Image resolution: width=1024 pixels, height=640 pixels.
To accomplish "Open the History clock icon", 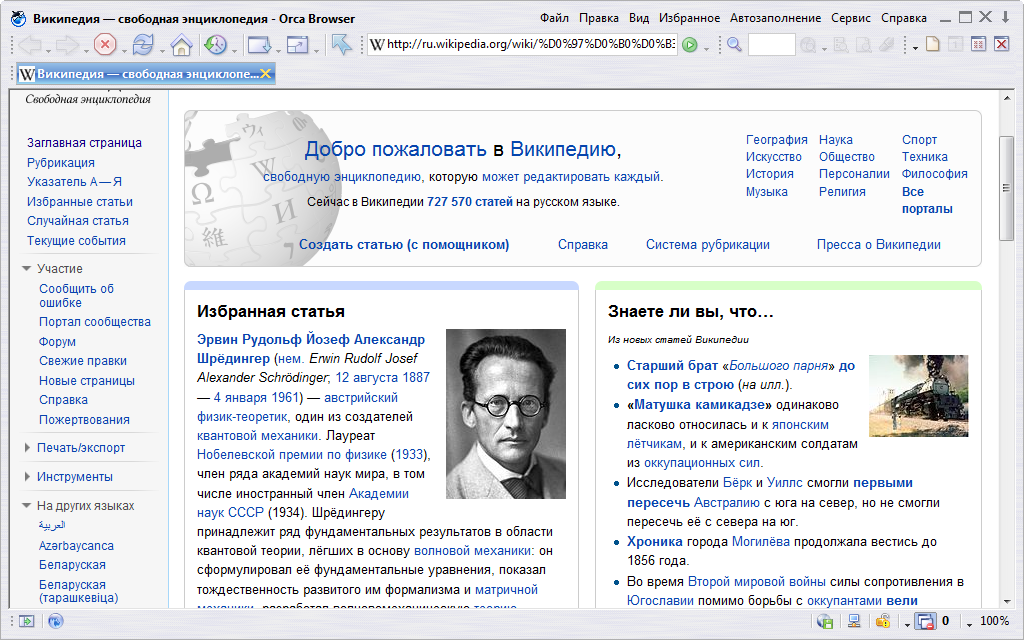I will click(x=215, y=44).
